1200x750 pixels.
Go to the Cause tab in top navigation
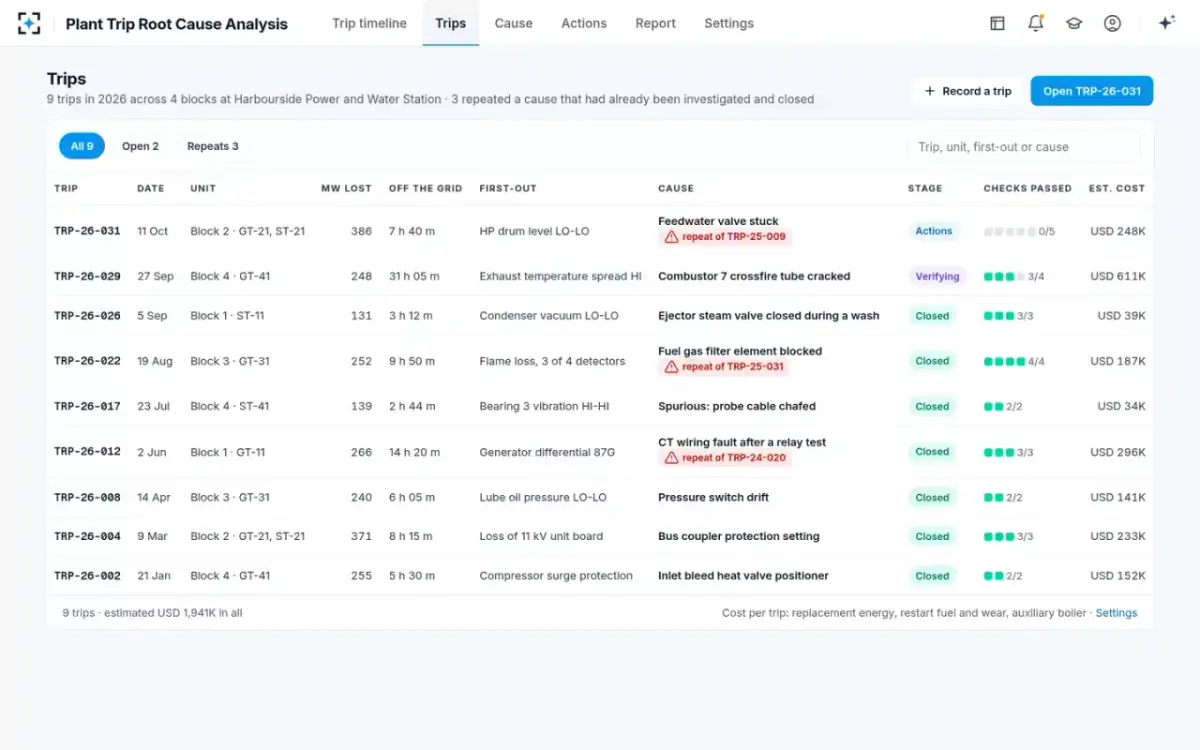[513, 23]
